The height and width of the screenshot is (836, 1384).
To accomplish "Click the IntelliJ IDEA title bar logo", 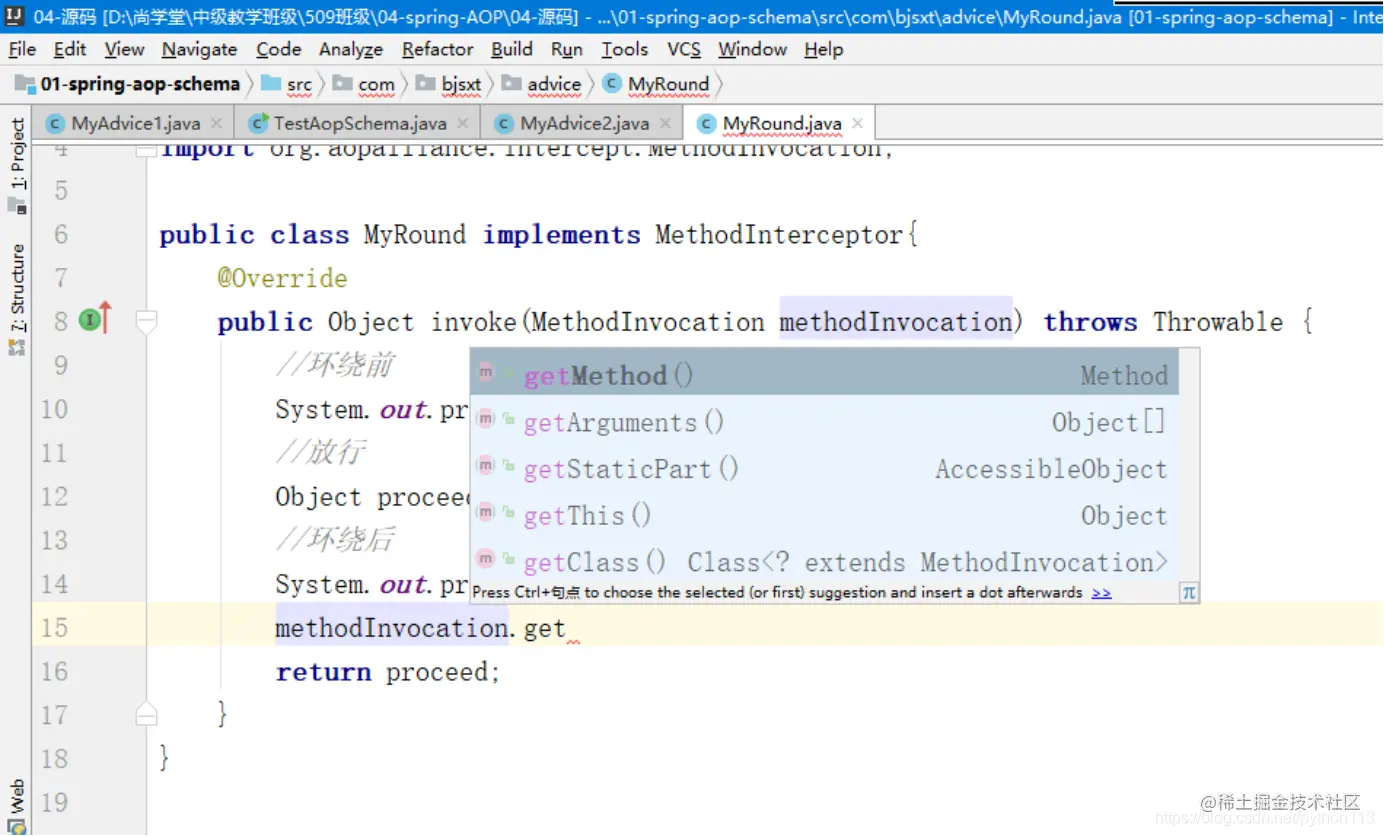I will [x=14, y=15].
